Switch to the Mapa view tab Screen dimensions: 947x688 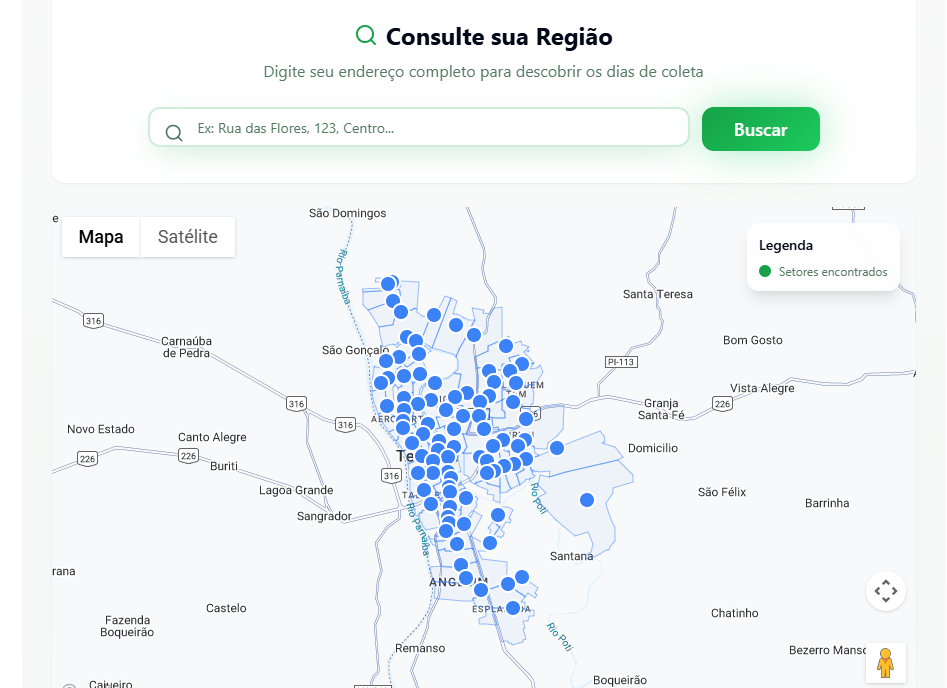click(x=101, y=237)
